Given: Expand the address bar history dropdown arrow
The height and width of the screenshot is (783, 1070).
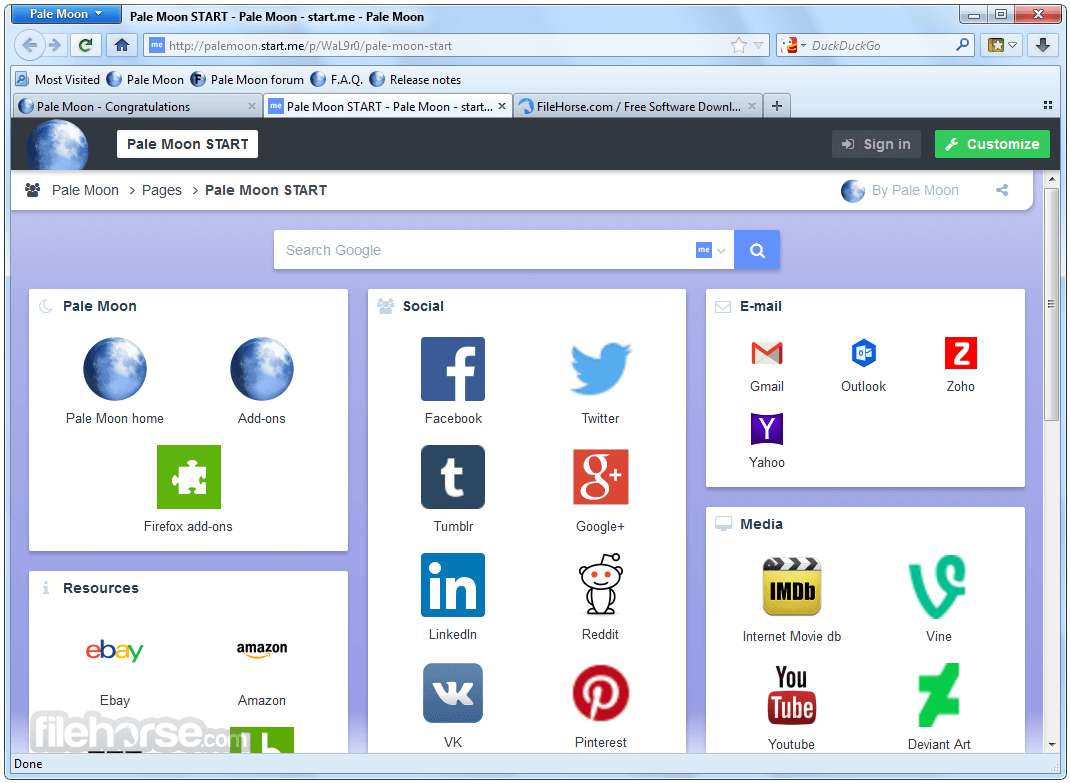Looking at the screenshot, I should (x=758, y=46).
